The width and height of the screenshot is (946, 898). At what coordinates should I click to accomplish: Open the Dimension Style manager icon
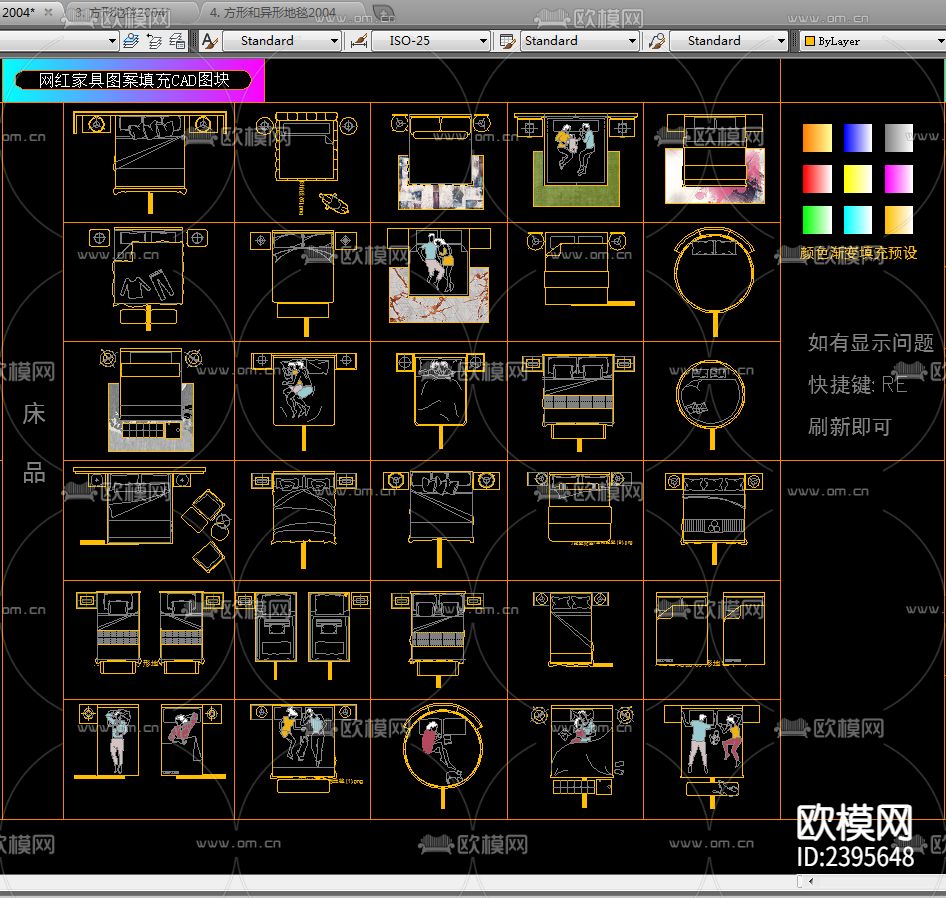pyautogui.click(x=358, y=41)
